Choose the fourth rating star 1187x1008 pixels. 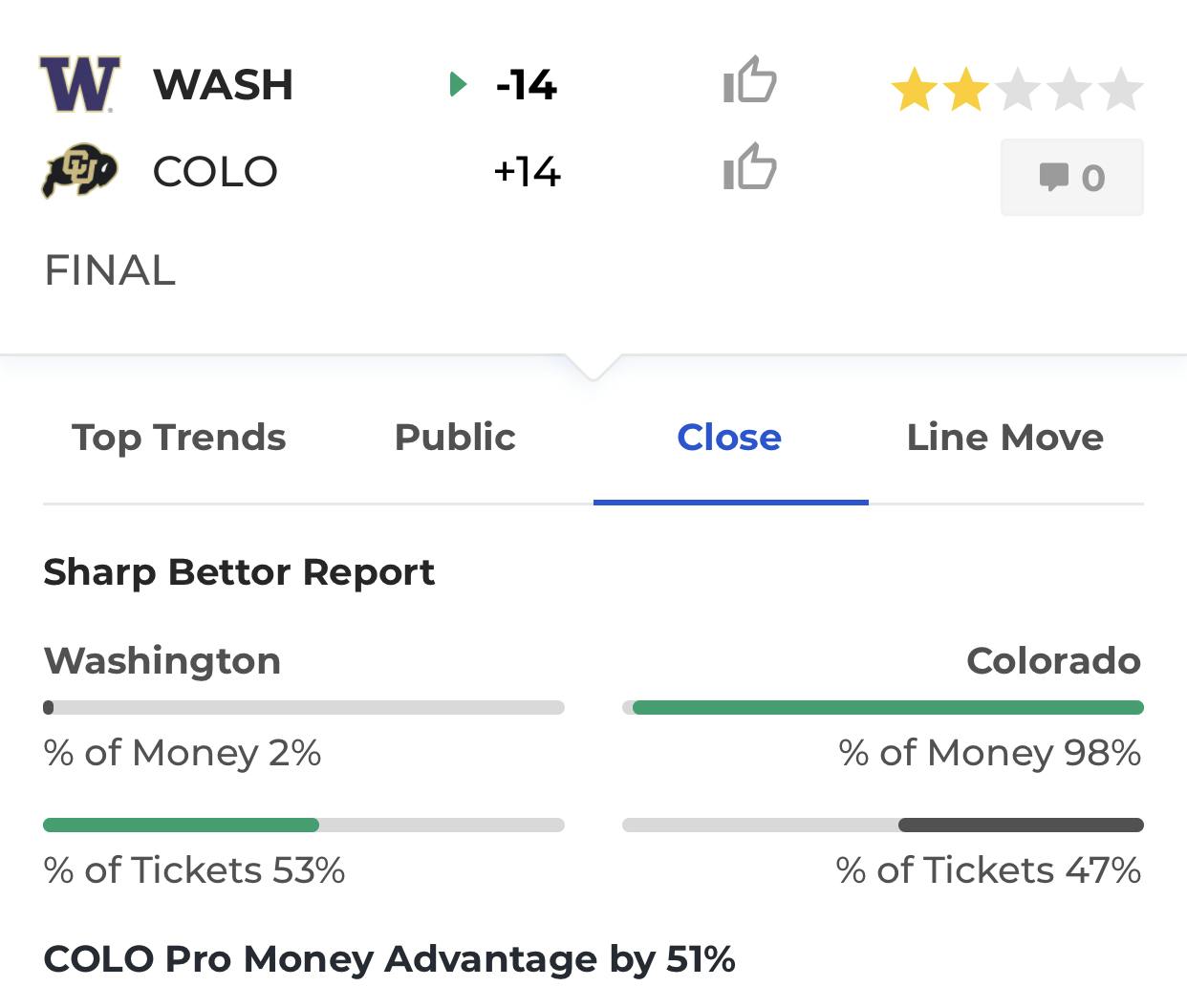coord(1069,90)
